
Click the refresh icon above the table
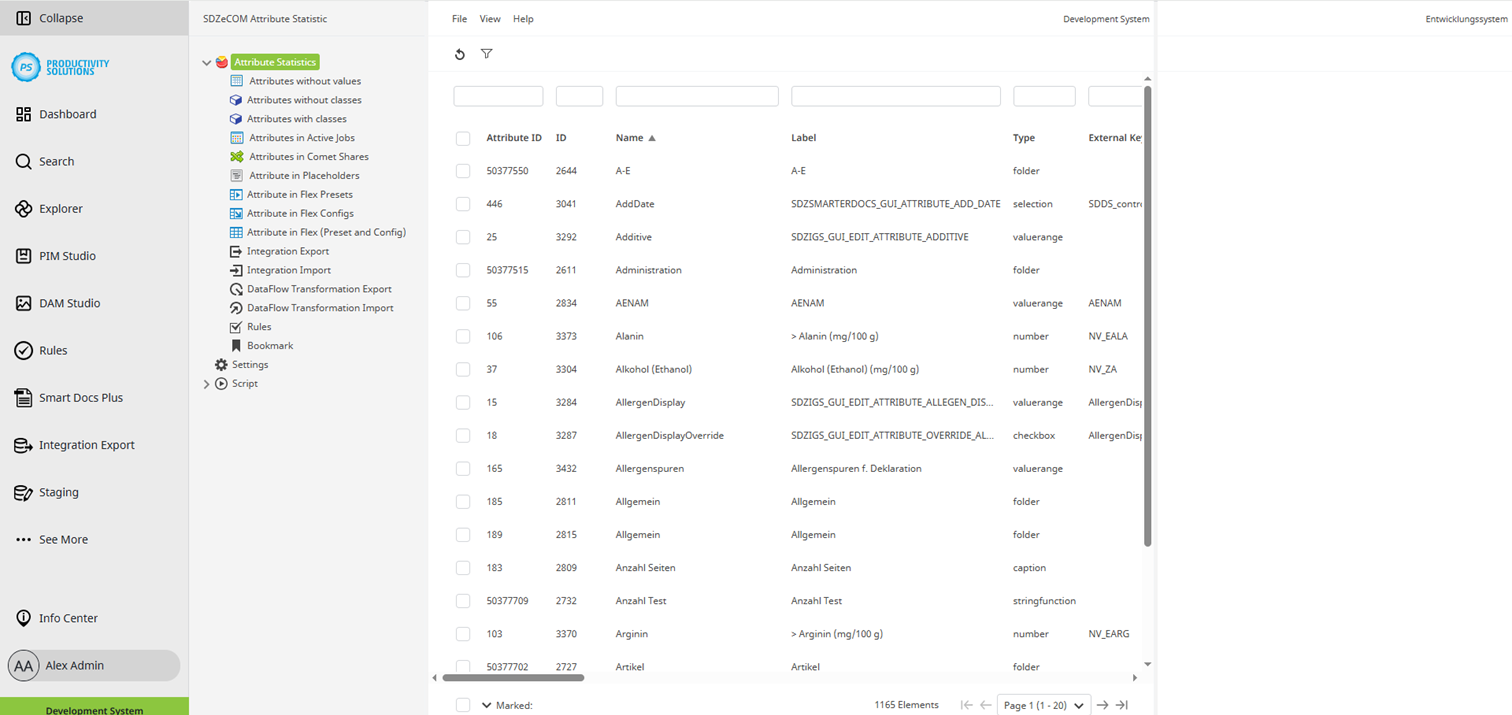460,54
